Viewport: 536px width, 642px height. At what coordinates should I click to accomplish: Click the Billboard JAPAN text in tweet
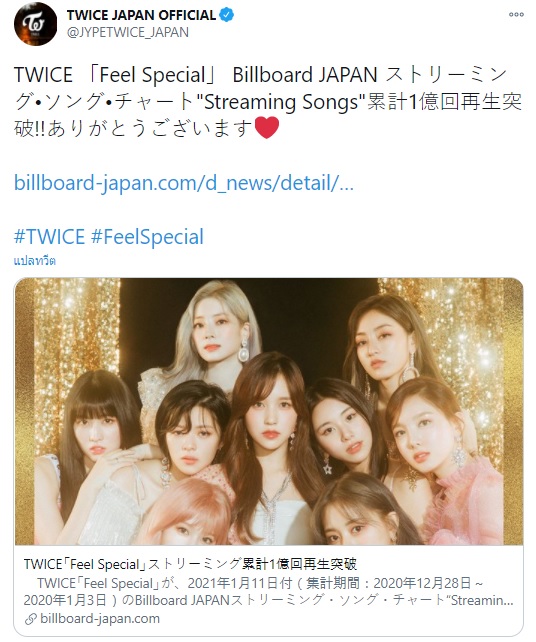coord(305,75)
